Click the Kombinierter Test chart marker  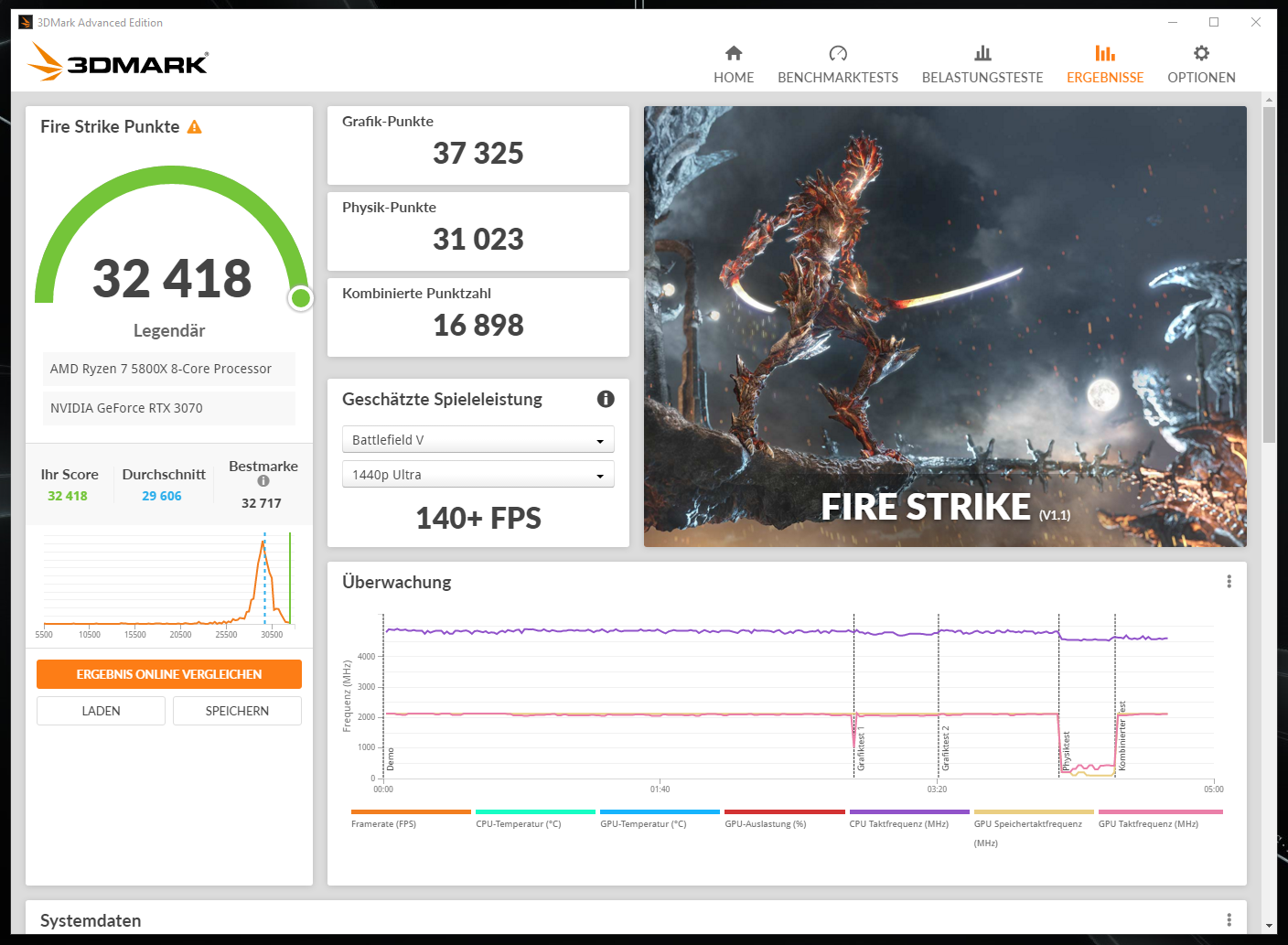coord(1122,736)
